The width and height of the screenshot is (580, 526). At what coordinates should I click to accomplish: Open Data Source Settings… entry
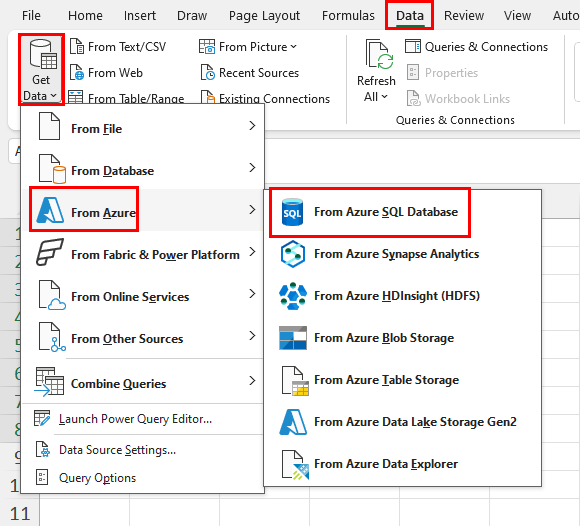pos(143,450)
